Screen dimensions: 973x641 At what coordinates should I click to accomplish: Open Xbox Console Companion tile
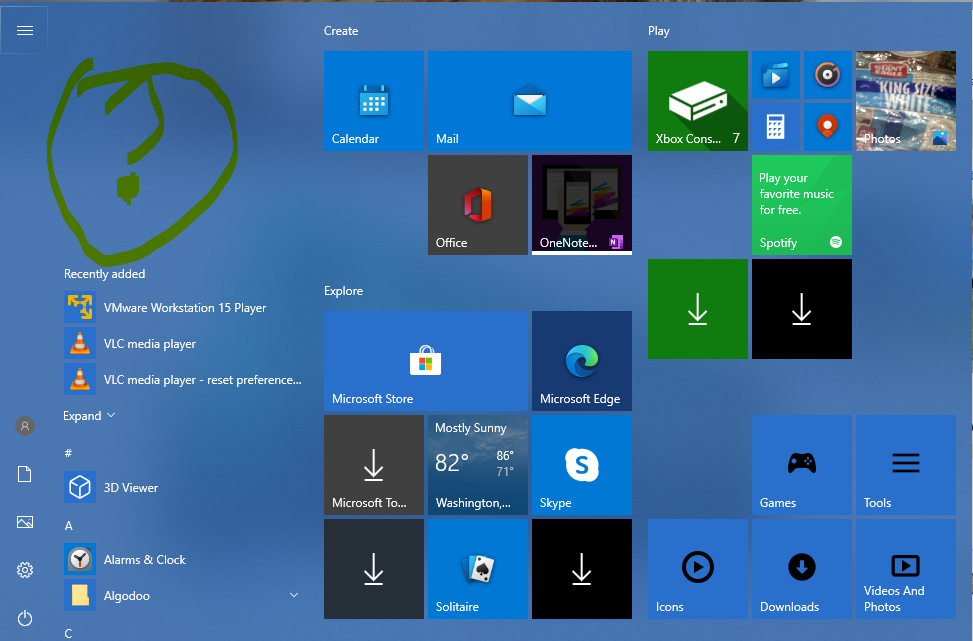(x=697, y=101)
